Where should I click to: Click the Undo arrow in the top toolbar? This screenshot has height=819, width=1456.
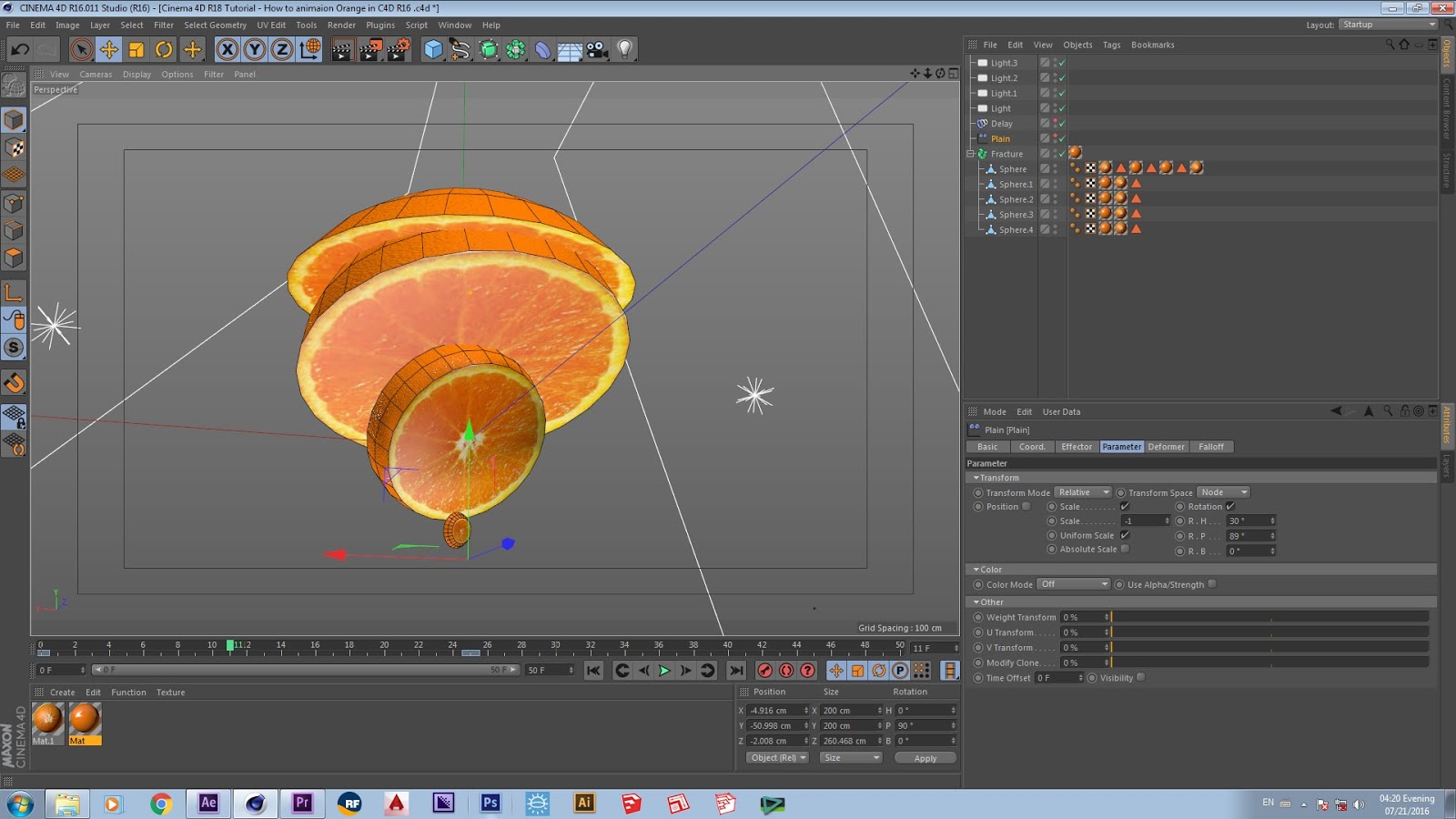click(x=20, y=49)
